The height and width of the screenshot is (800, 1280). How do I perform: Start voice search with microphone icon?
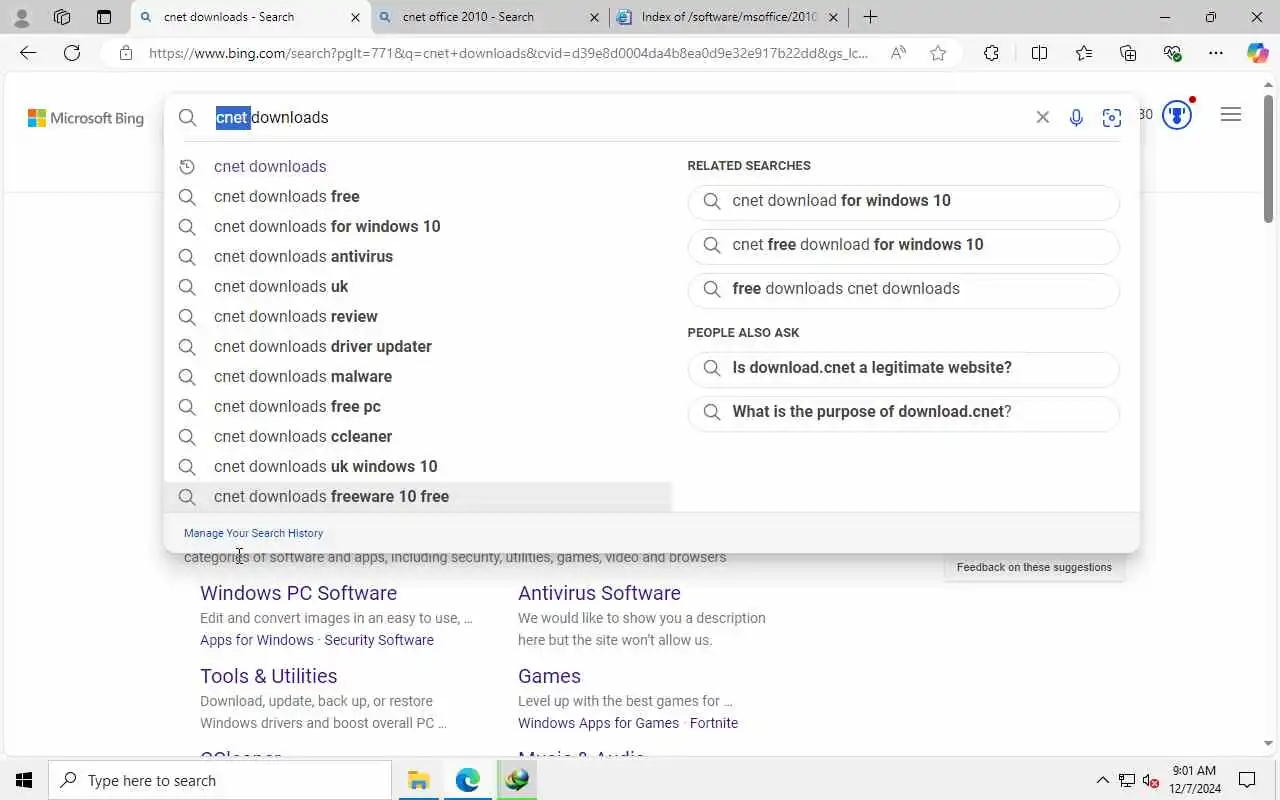(x=1076, y=117)
